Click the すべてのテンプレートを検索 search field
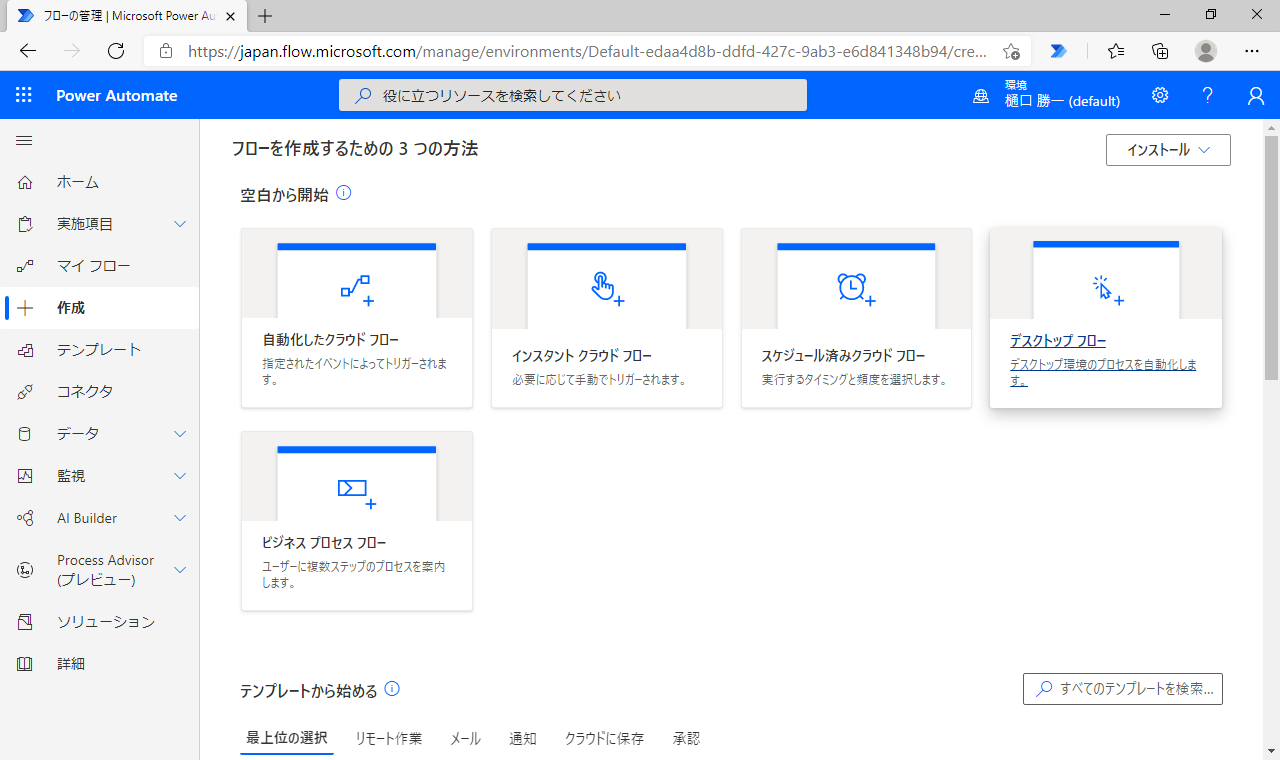 pos(1123,689)
